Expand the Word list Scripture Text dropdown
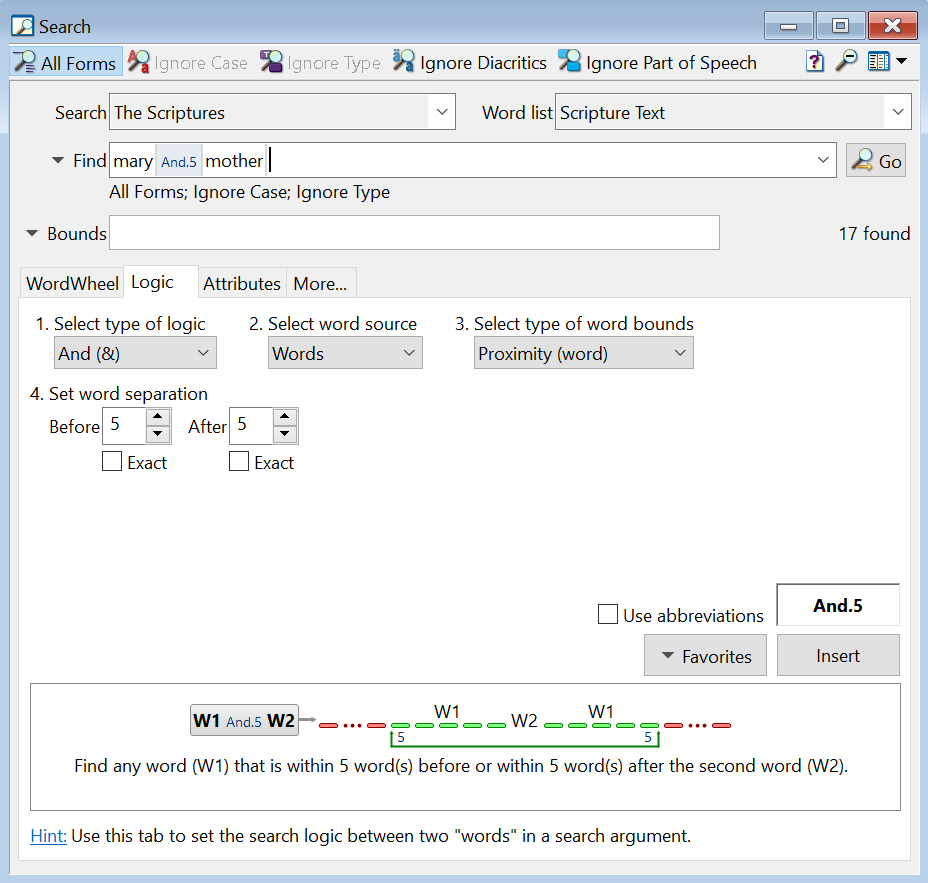Viewport: 928px width, 883px height. (x=897, y=112)
